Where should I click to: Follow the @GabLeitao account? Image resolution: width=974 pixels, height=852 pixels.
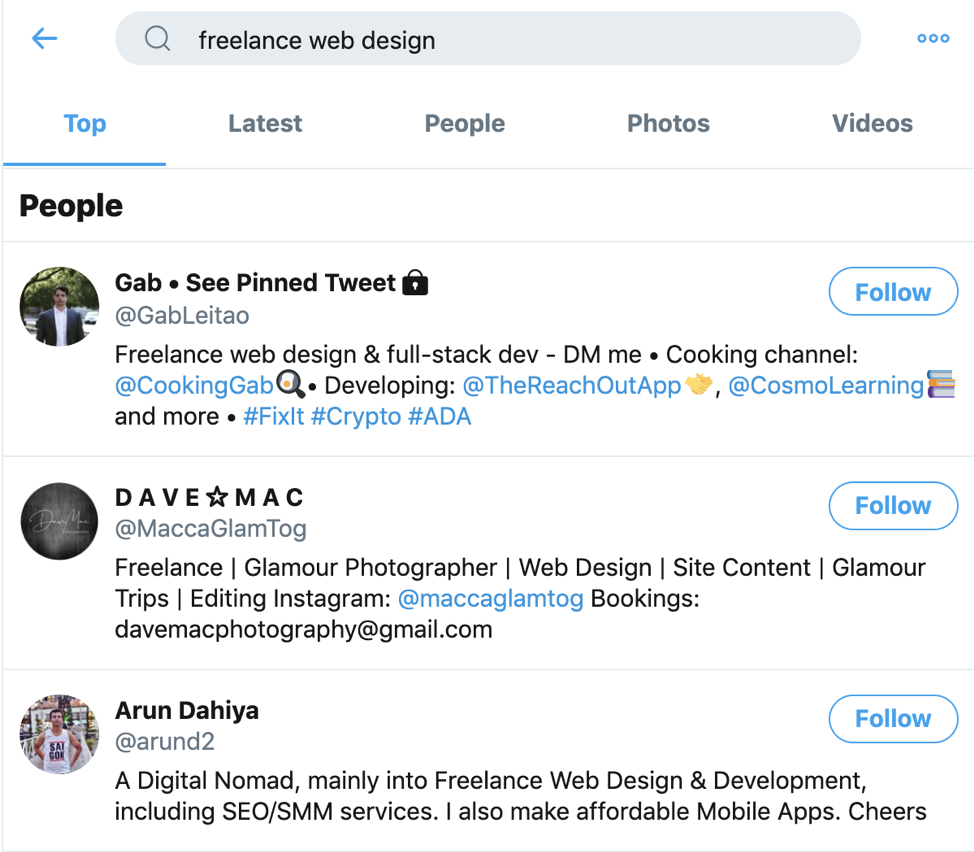pyautogui.click(x=893, y=291)
